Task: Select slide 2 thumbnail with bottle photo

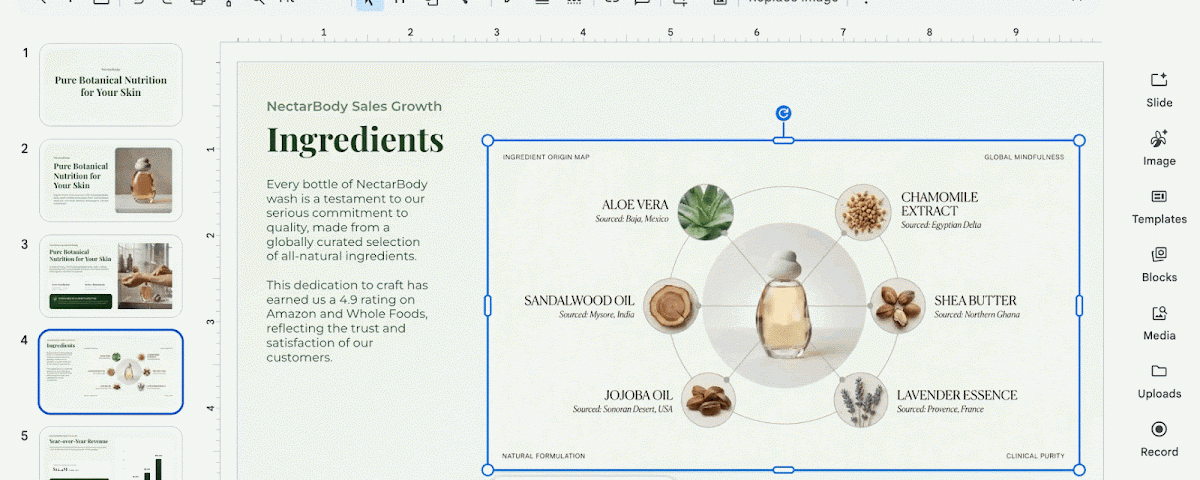Action: (111, 180)
